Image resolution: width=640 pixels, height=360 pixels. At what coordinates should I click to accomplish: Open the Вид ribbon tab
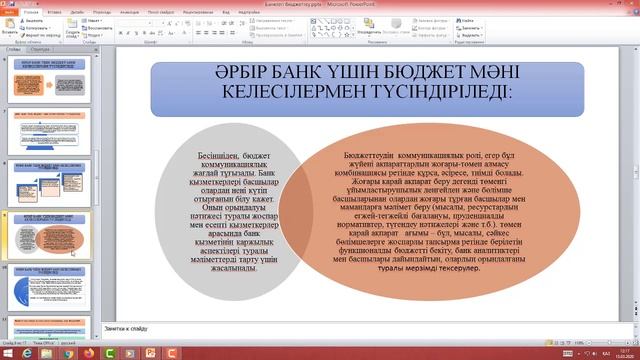tap(226, 12)
